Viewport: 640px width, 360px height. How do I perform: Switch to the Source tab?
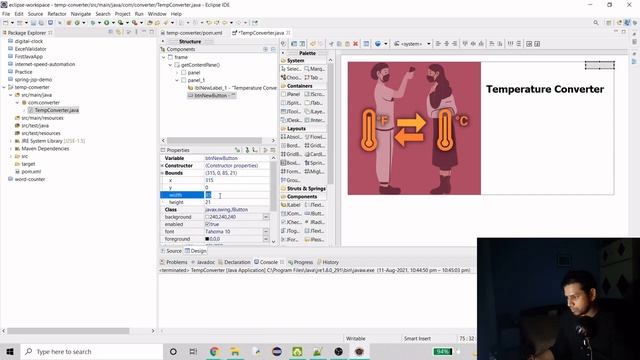tap(171, 251)
